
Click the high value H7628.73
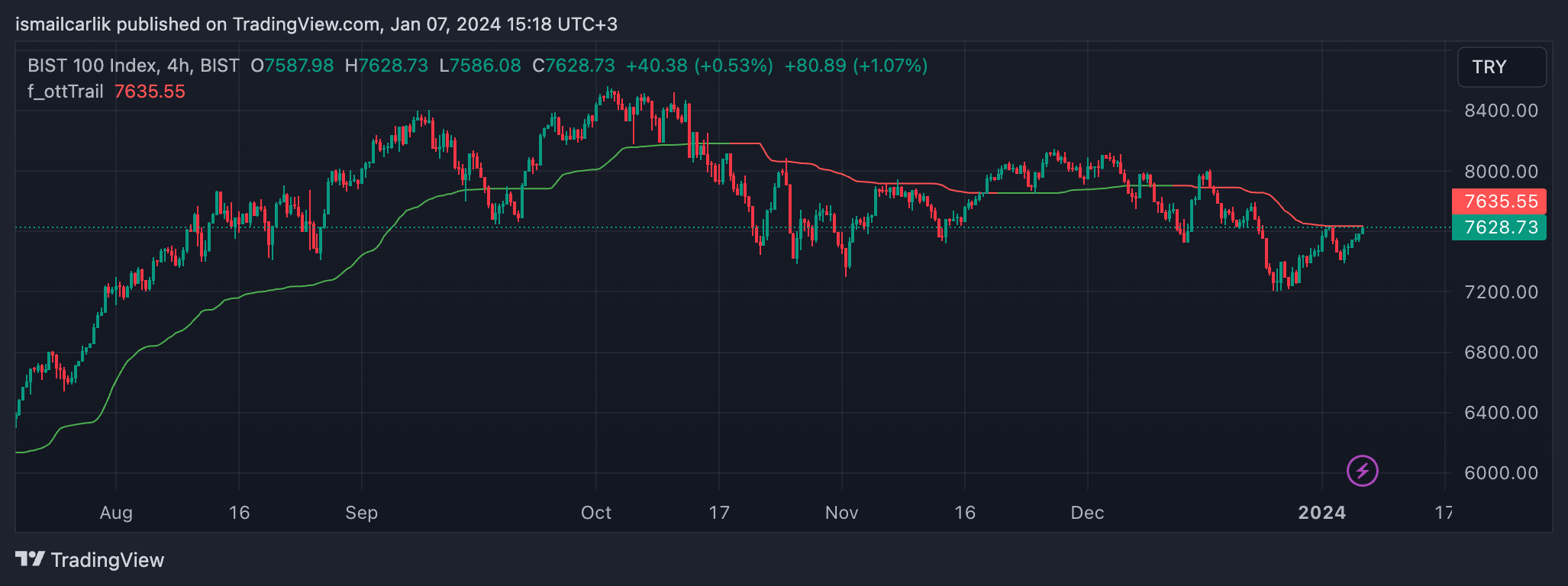pos(386,66)
